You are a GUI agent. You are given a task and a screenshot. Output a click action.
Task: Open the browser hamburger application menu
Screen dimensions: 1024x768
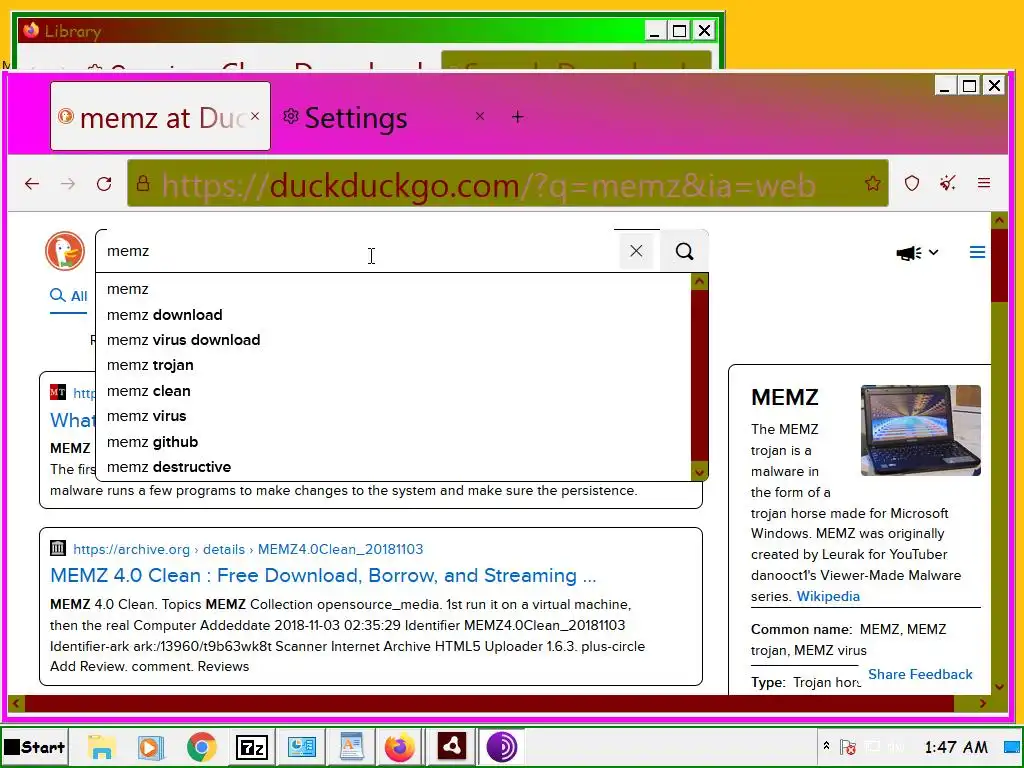pyautogui.click(x=984, y=184)
